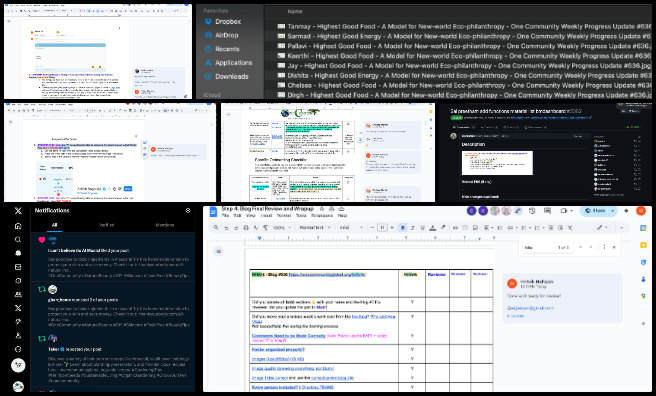Open the editing mode pencil dropdown
This screenshot has width=656, height=396.
pos(602,227)
